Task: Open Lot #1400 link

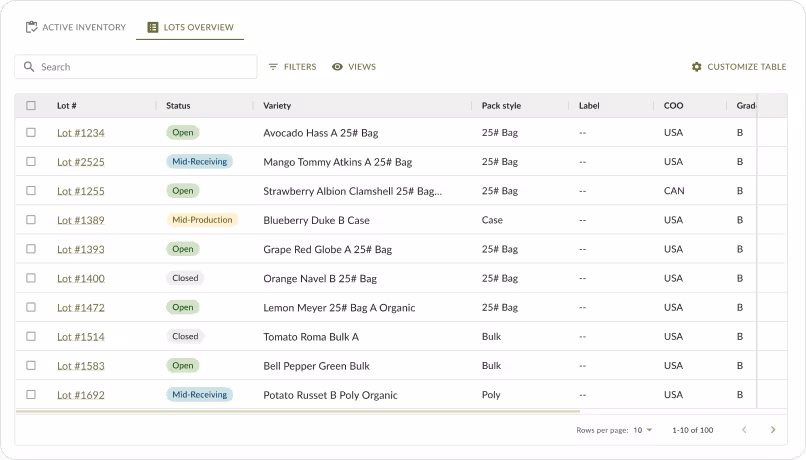Action: pos(81,279)
